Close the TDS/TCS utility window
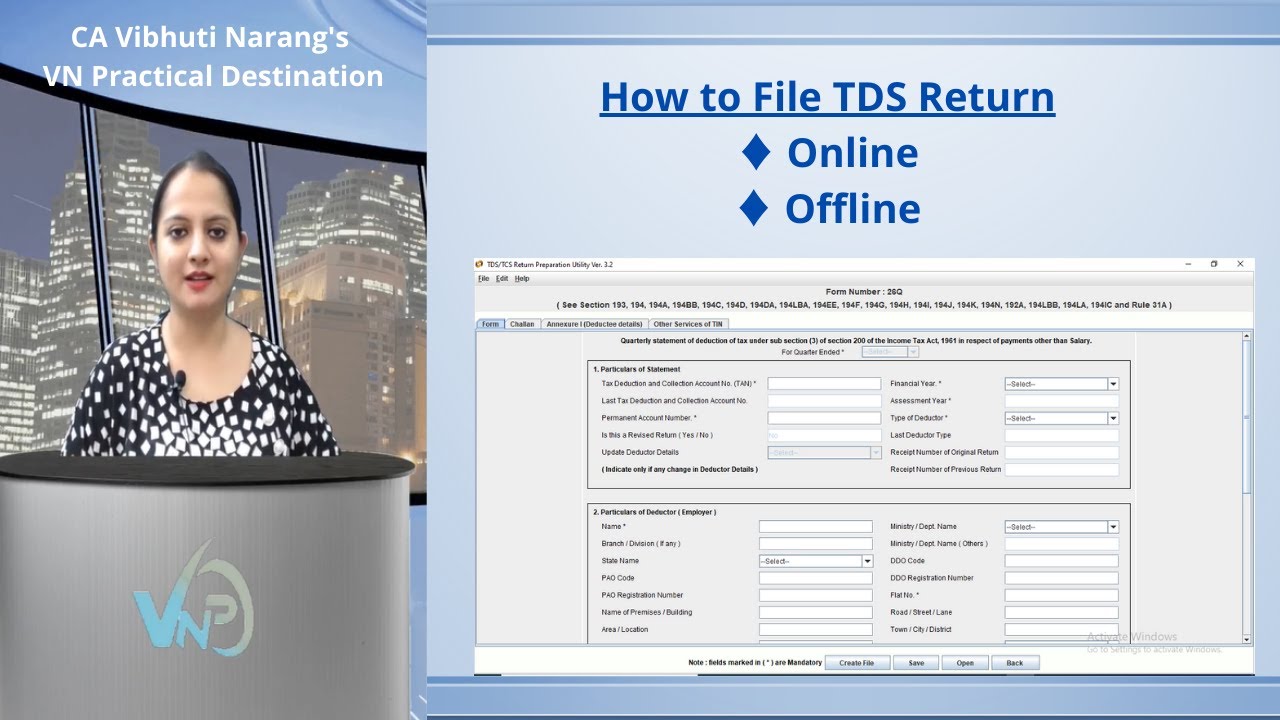The height and width of the screenshot is (720, 1280). coord(1240,264)
